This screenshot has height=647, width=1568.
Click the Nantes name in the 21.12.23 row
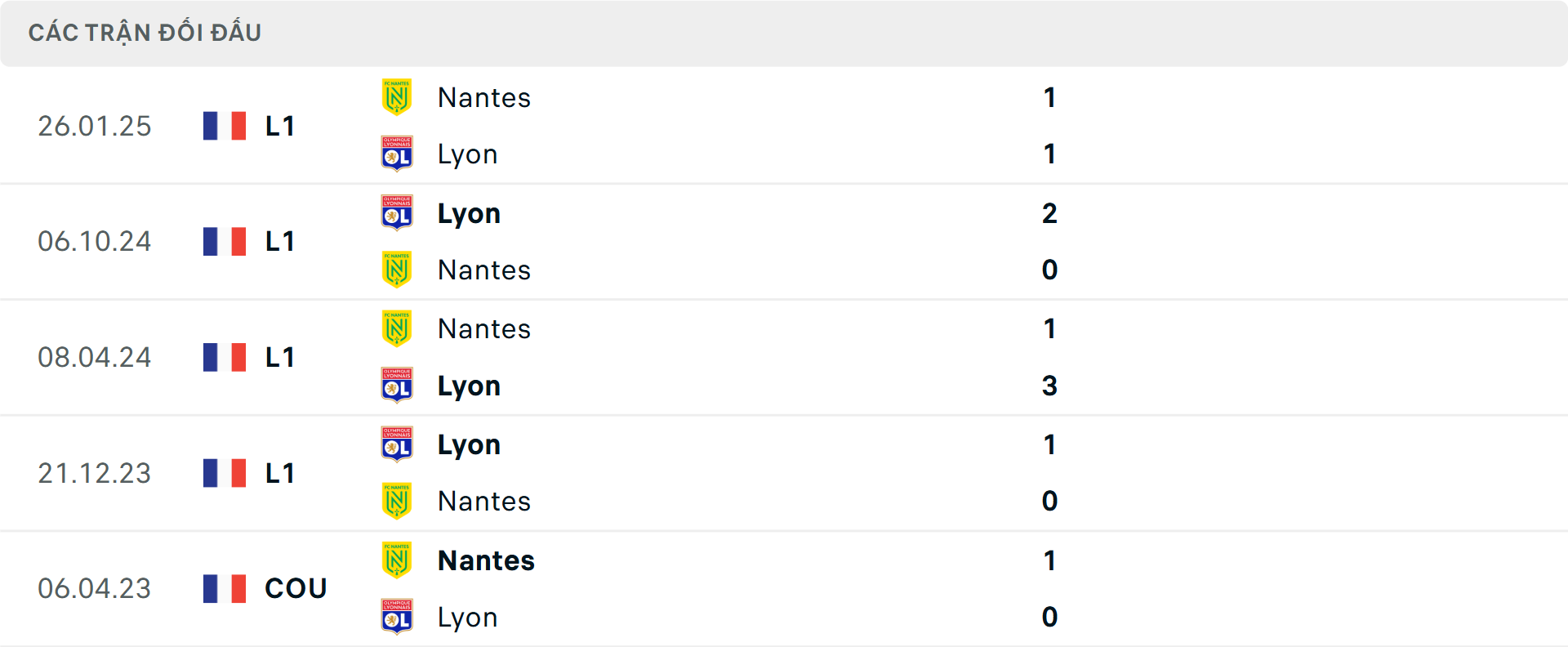[483, 501]
